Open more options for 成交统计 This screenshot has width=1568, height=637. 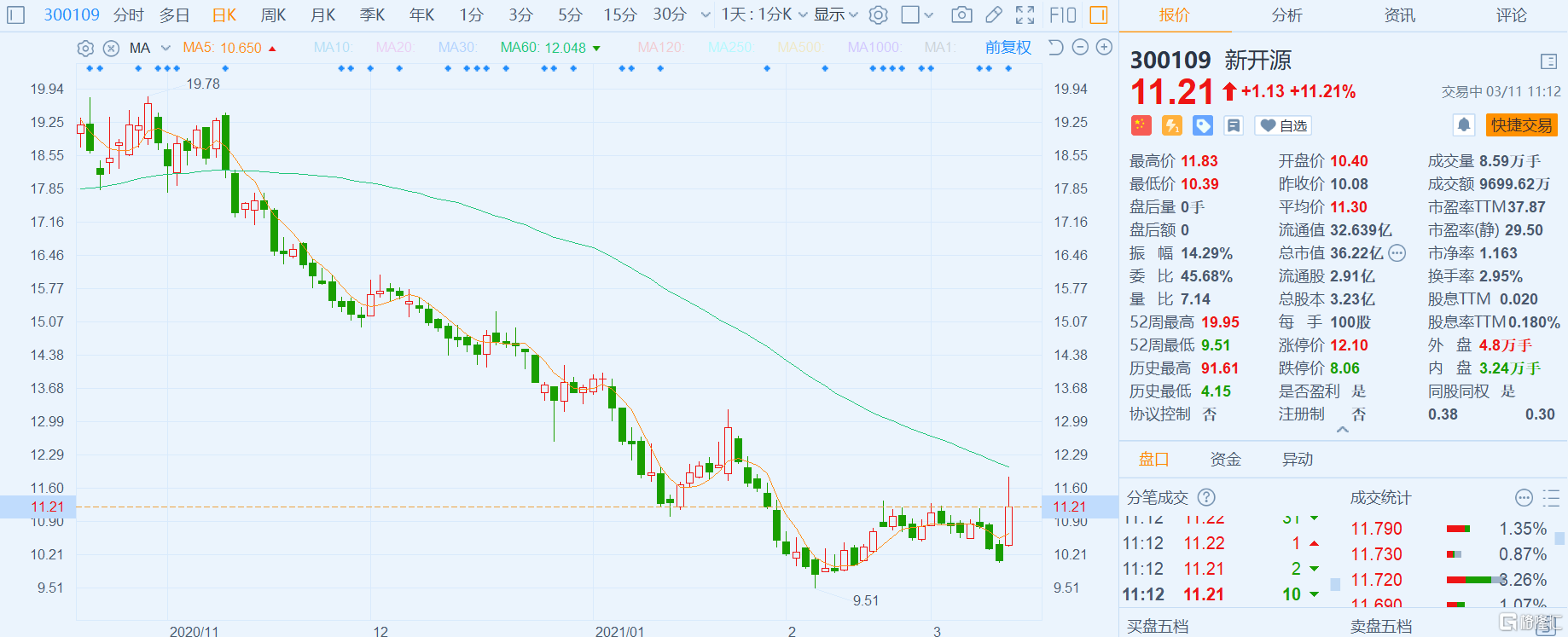pyautogui.click(x=1524, y=498)
